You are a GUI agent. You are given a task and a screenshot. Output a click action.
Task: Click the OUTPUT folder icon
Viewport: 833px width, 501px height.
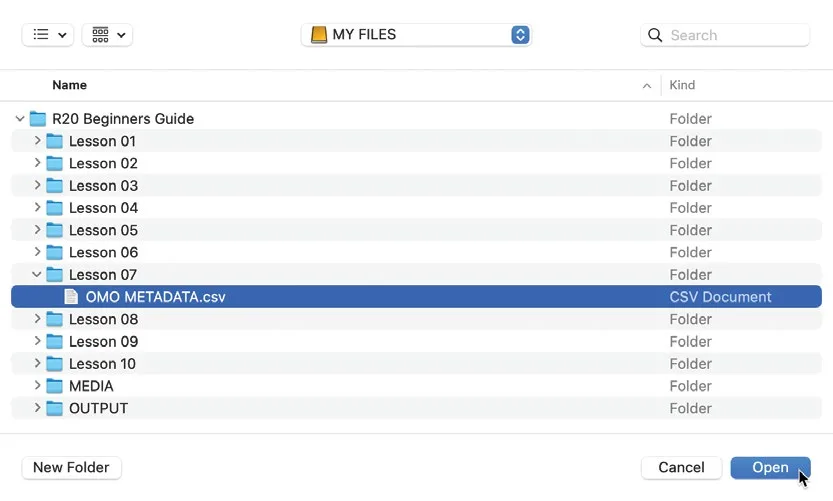click(x=54, y=408)
